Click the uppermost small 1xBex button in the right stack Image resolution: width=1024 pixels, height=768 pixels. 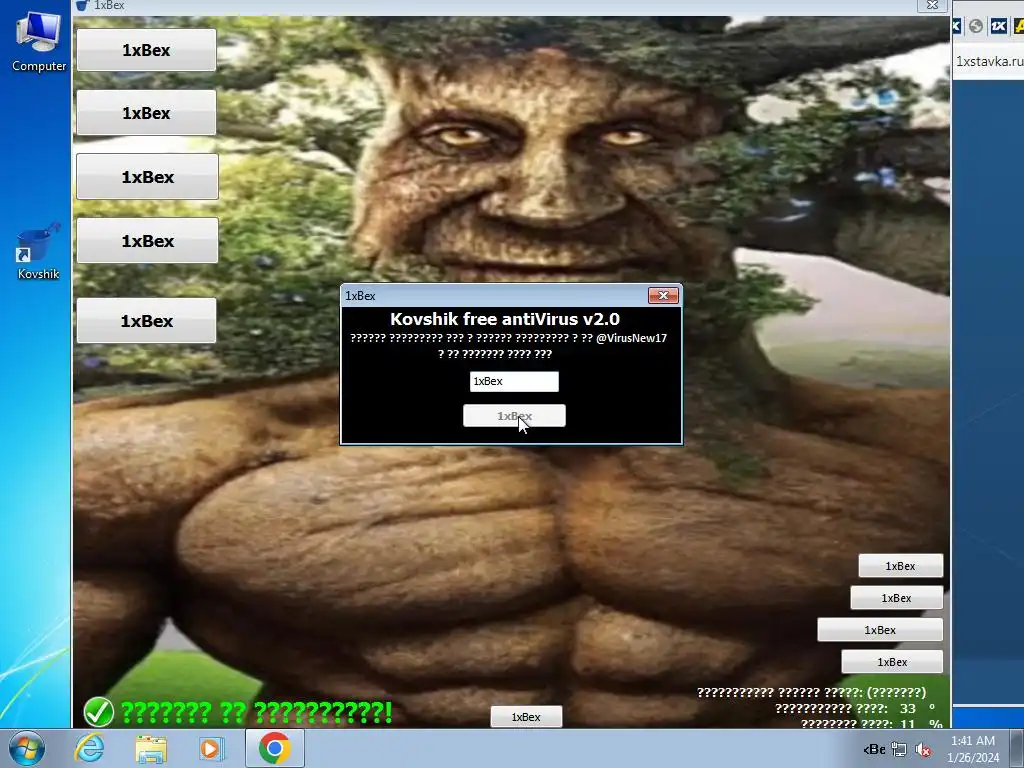pyautogui.click(x=901, y=566)
